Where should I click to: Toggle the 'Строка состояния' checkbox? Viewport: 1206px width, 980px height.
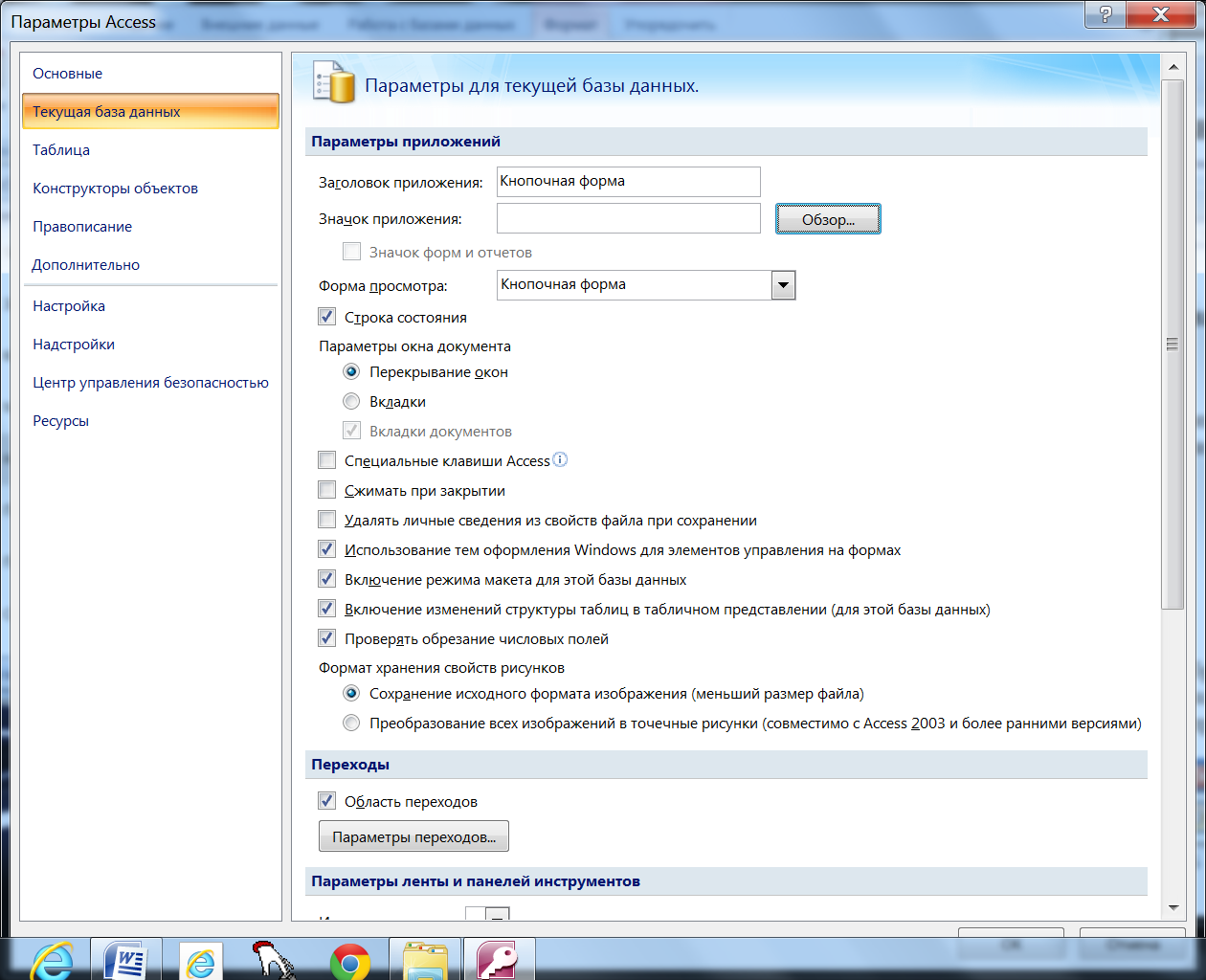pos(327,317)
